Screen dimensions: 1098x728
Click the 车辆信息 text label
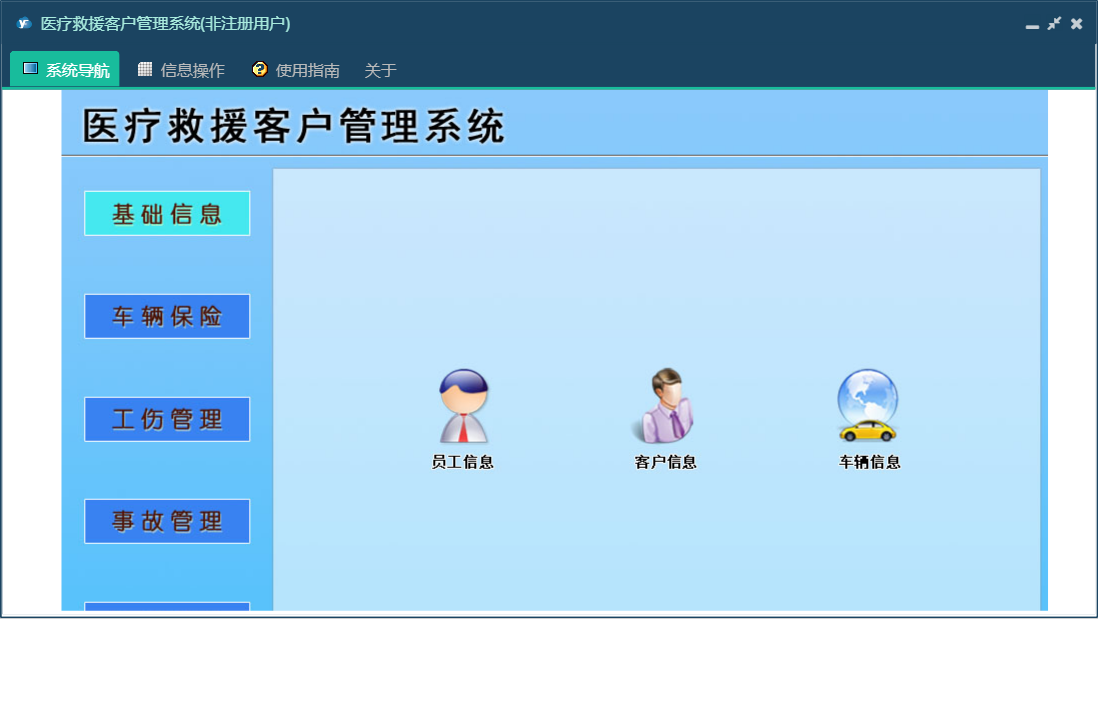coord(870,462)
